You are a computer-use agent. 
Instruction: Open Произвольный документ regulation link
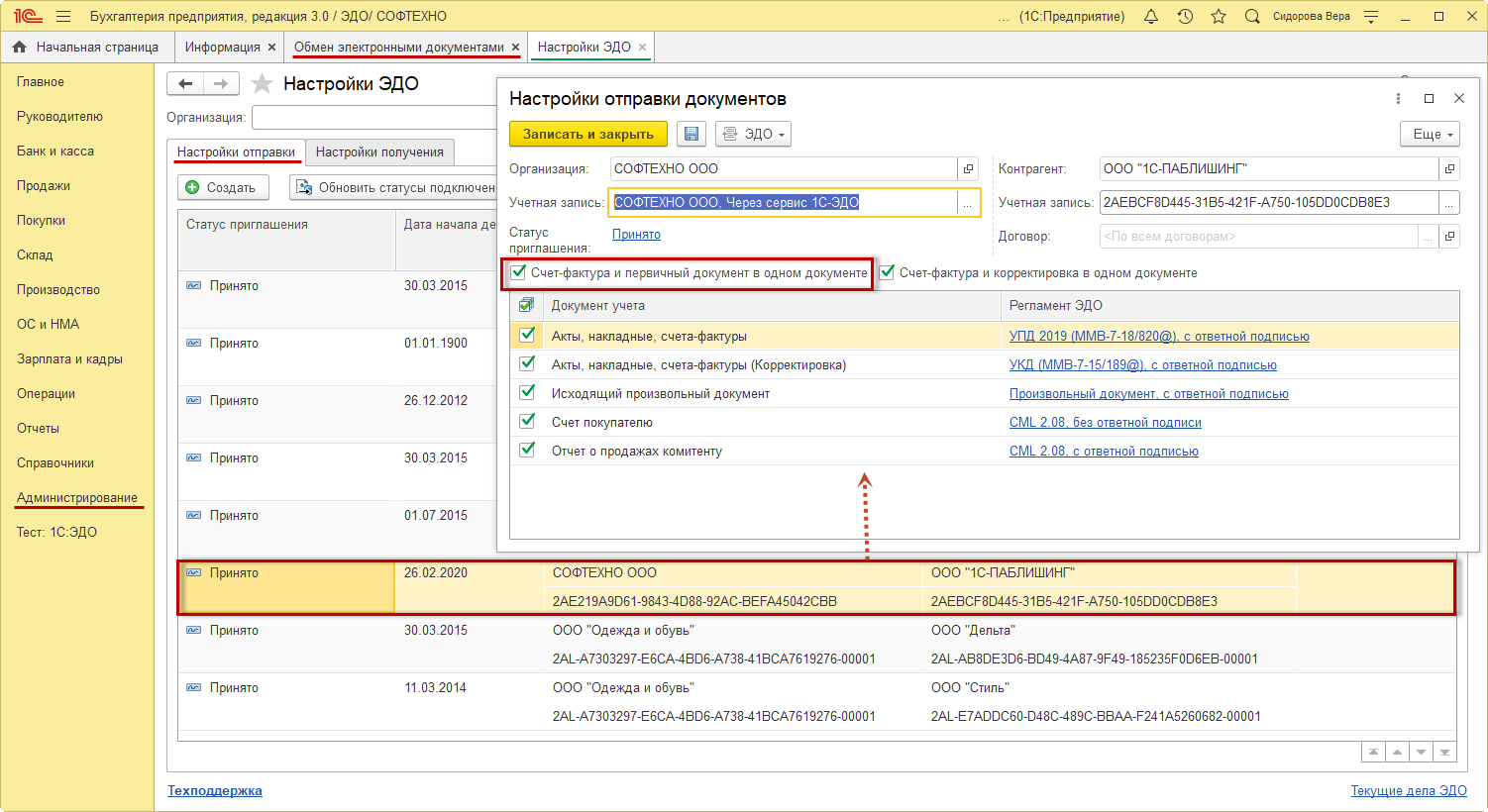[1149, 394]
